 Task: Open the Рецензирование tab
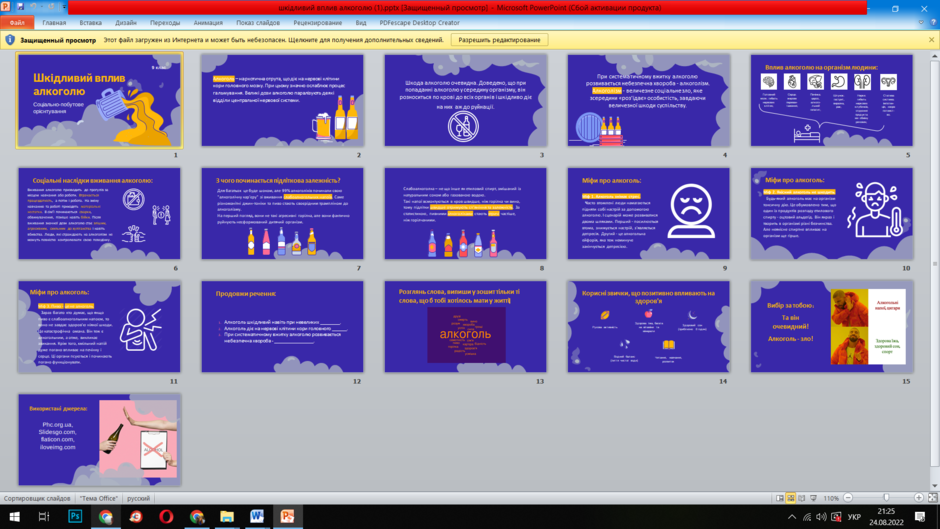[x=318, y=23]
